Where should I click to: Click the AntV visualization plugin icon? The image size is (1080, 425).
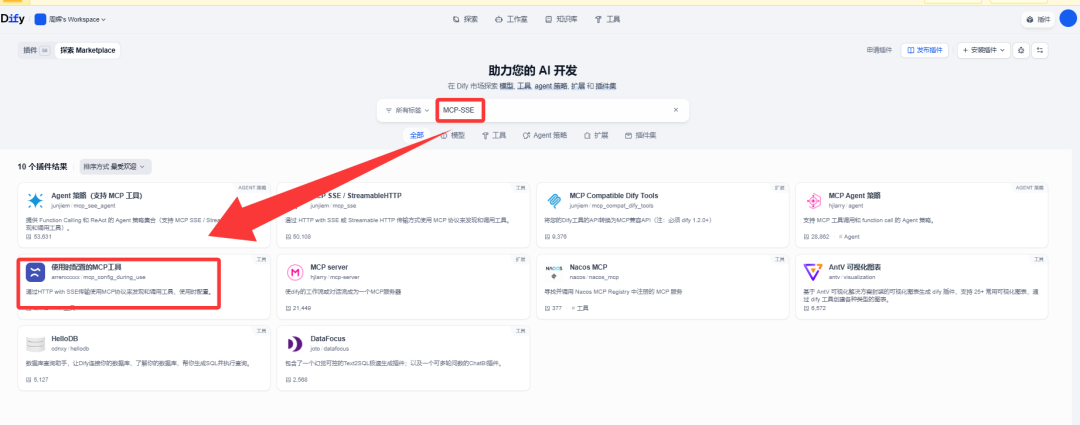813,273
